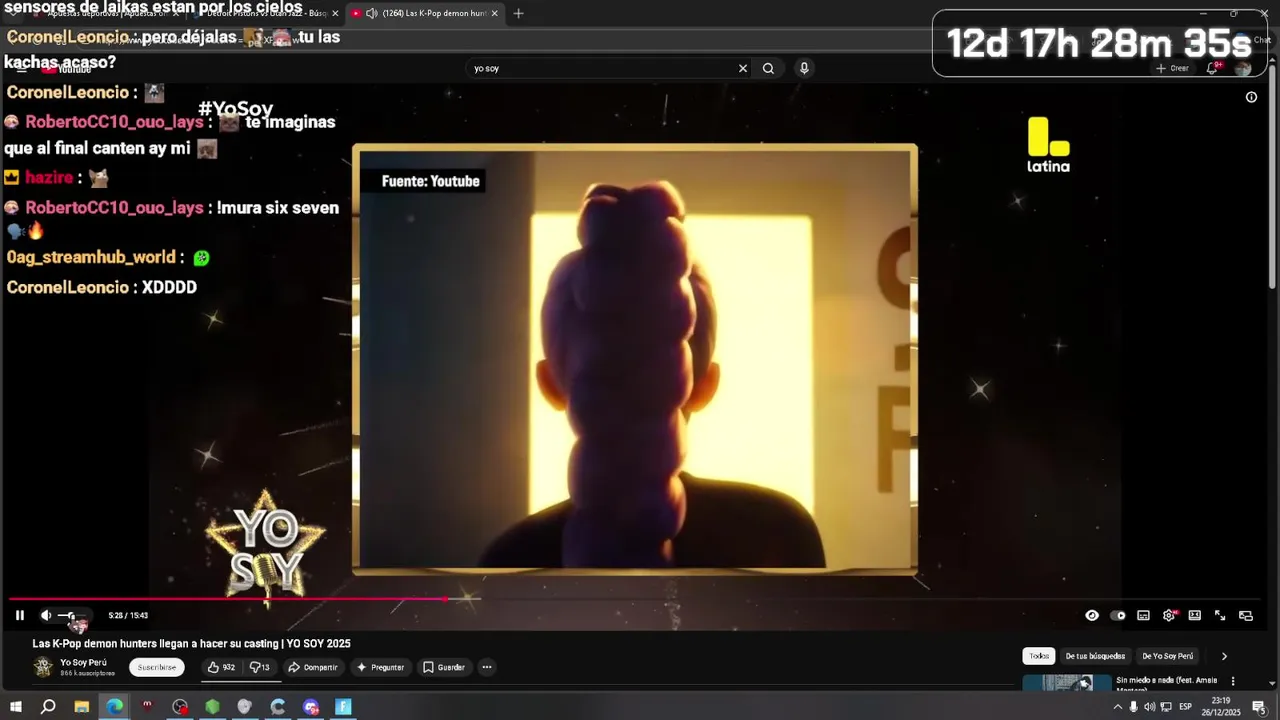The height and width of the screenshot is (720, 1280).
Task: Open the miniplayer picture-in-picture icon
Action: (x=1246, y=615)
